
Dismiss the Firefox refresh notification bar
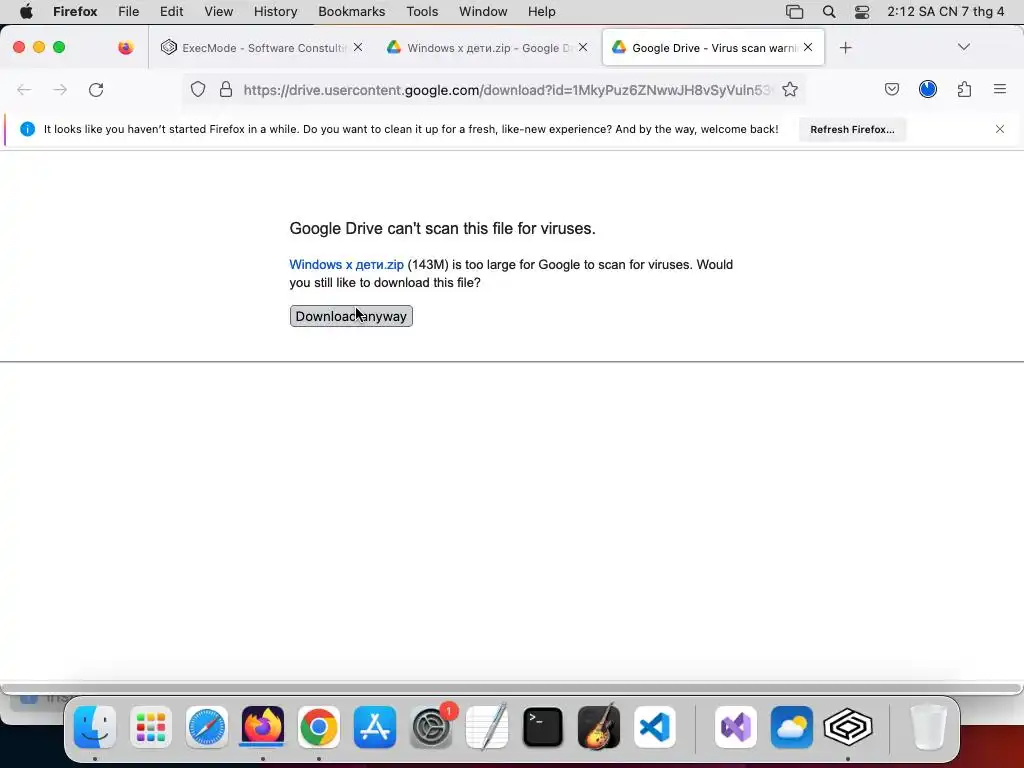1000,129
